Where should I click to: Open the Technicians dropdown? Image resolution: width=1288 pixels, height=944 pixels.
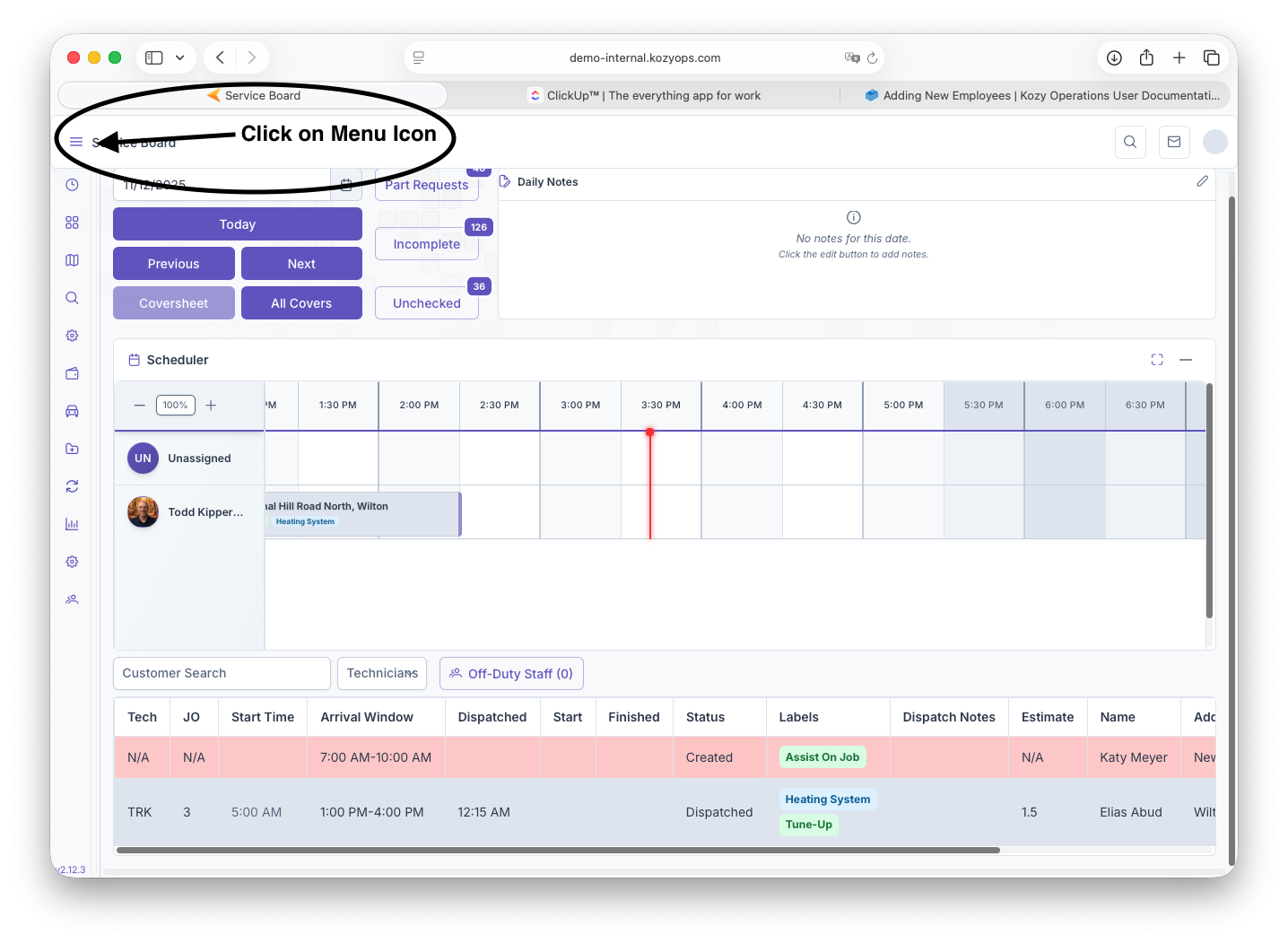(382, 673)
